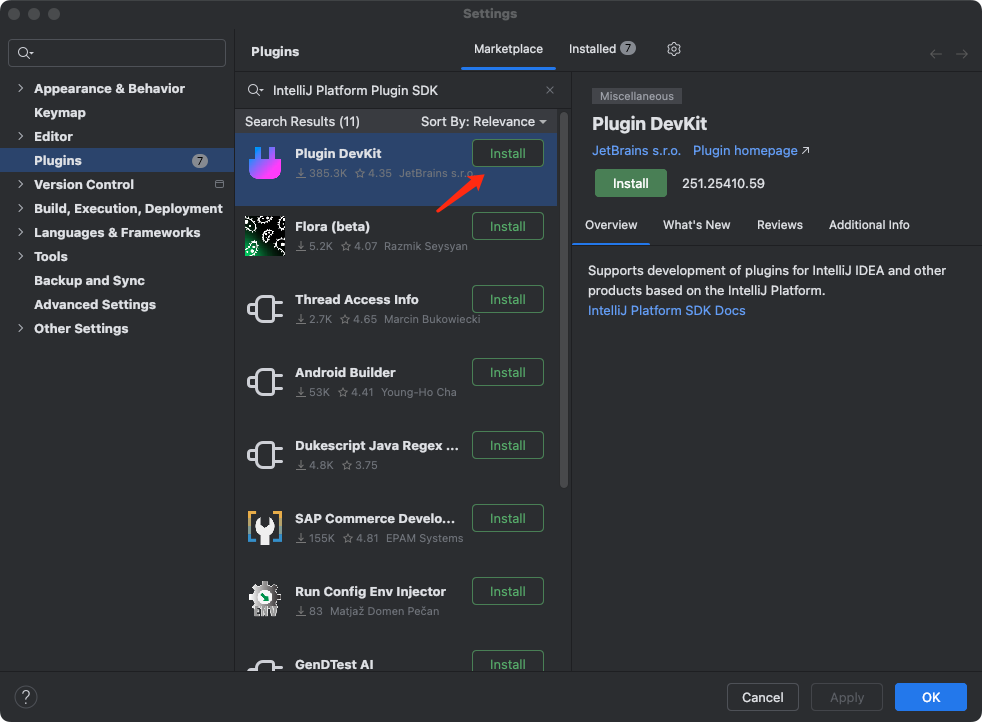Screen dimensions: 982x722
Task: Select Keymap in the settings tree
Action: pyautogui.click(x=59, y=113)
